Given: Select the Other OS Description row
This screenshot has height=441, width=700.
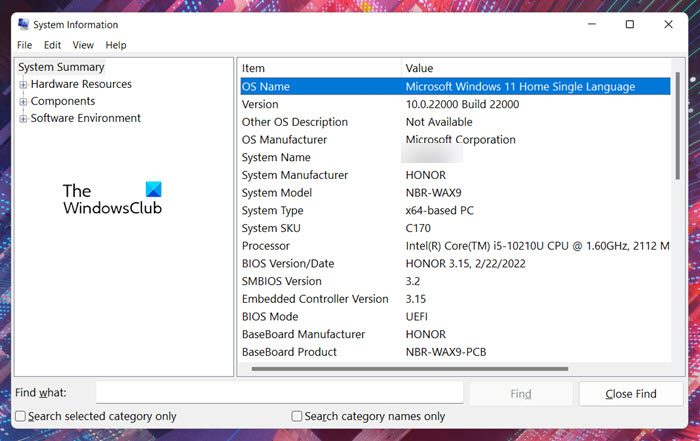Looking at the screenshot, I should click(x=455, y=122).
